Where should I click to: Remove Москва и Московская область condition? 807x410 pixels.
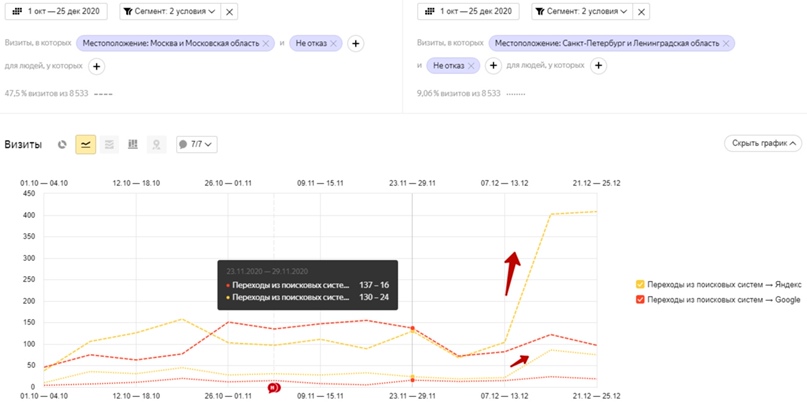tap(266, 44)
